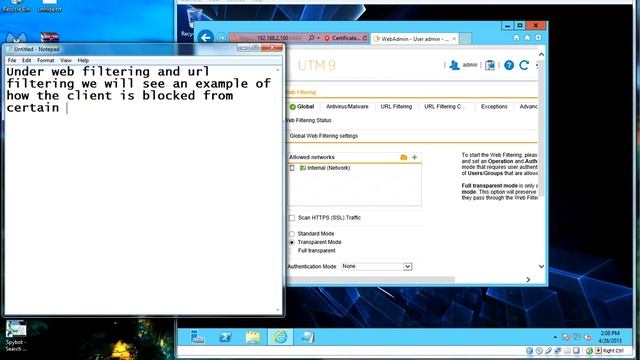The image size is (640, 360).
Task: Click the green Web Filtering status icon
Action: (292, 107)
